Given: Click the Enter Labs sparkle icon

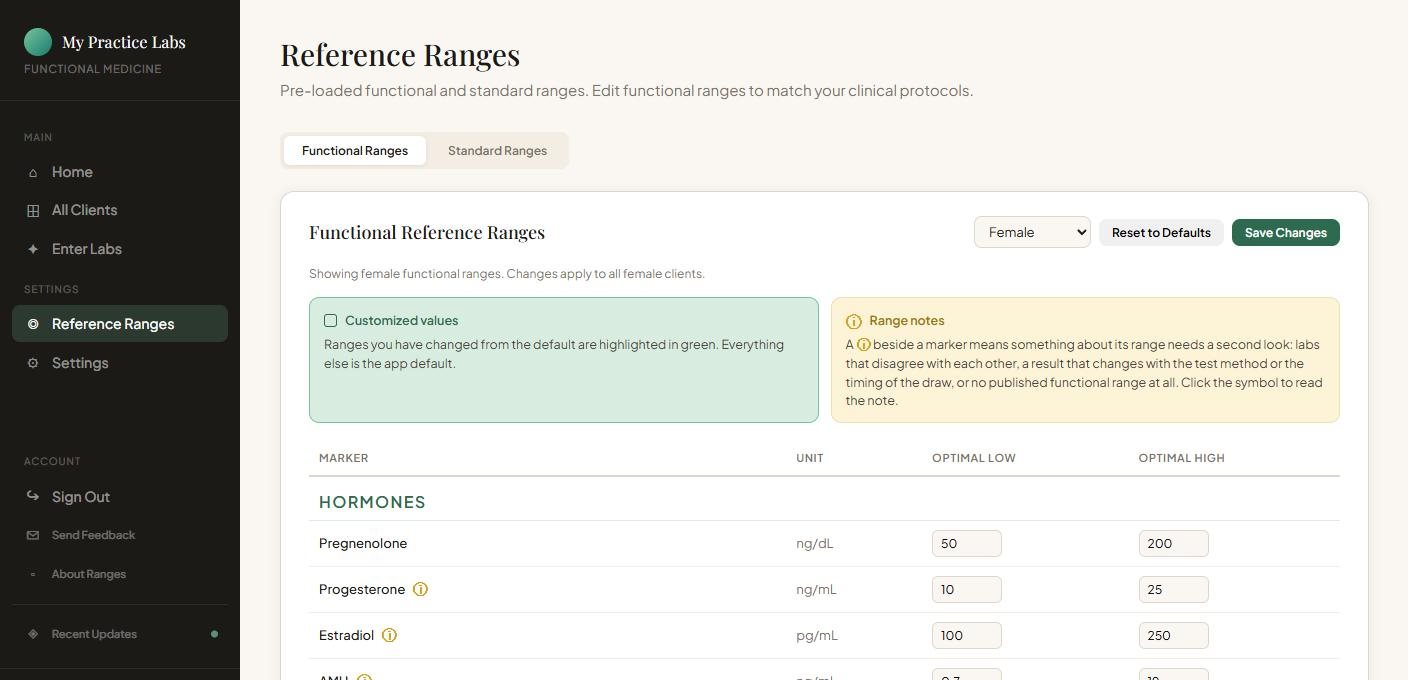Looking at the screenshot, I should tap(33, 250).
